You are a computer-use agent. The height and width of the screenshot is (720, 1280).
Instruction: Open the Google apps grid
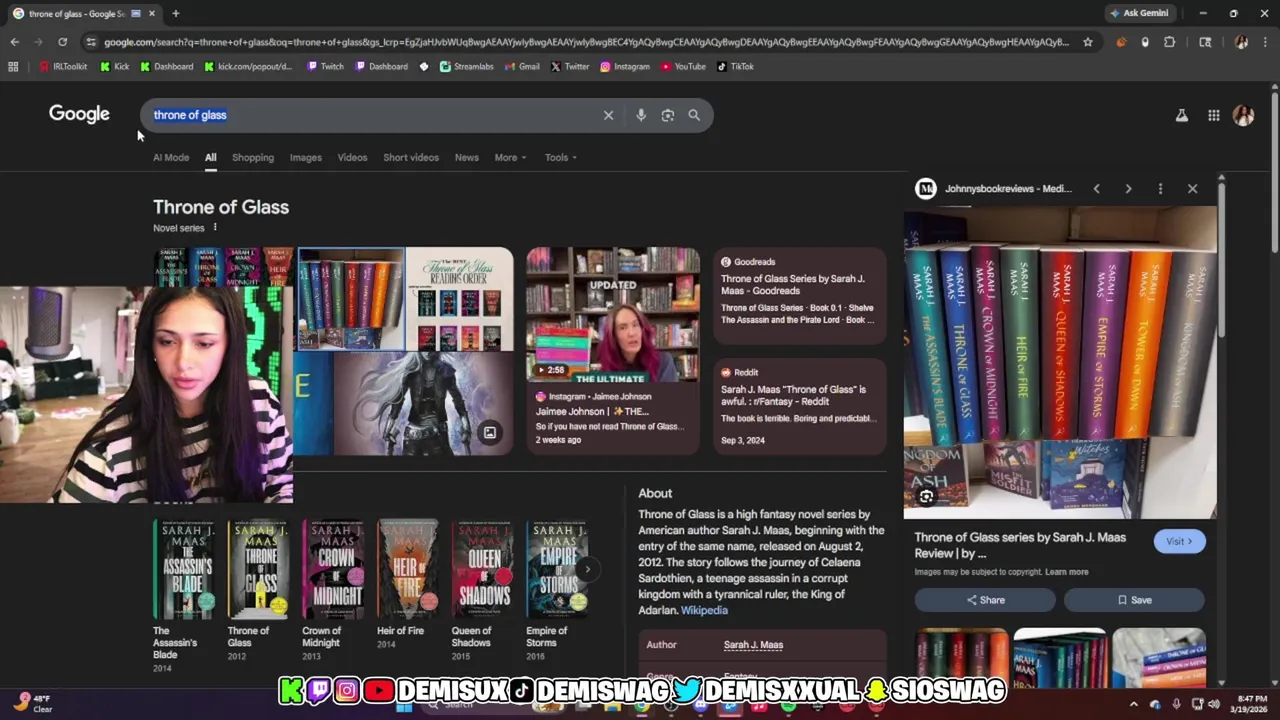click(x=1214, y=116)
